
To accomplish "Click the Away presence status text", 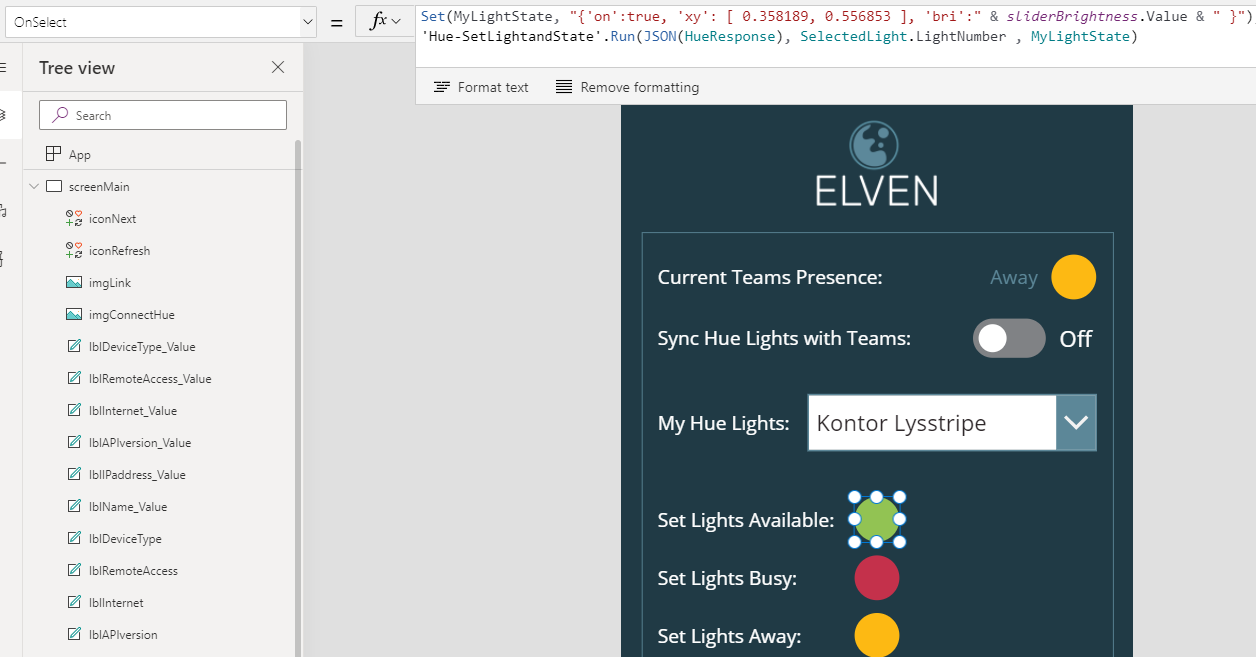I will click(x=1014, y=277).
